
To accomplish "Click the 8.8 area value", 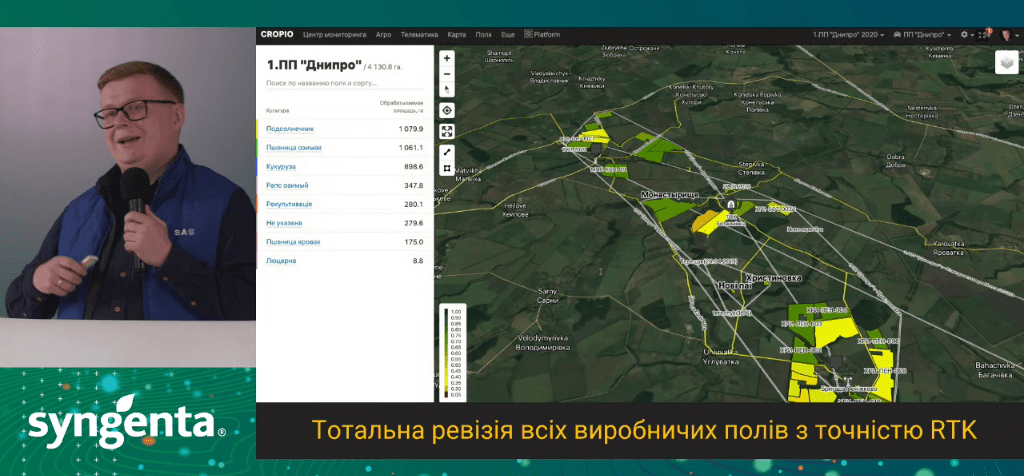I will coord(418,261).
